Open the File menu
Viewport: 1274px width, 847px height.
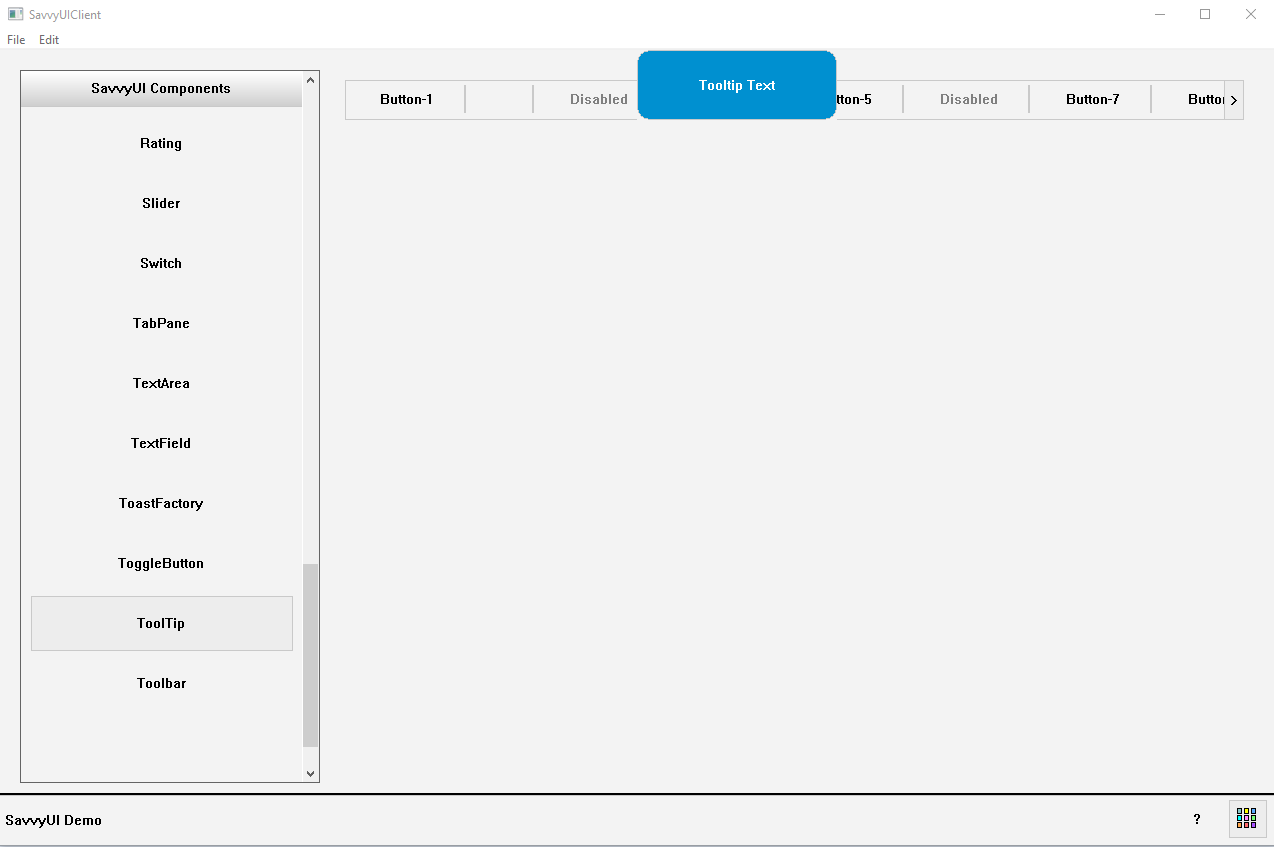[16, 40]
